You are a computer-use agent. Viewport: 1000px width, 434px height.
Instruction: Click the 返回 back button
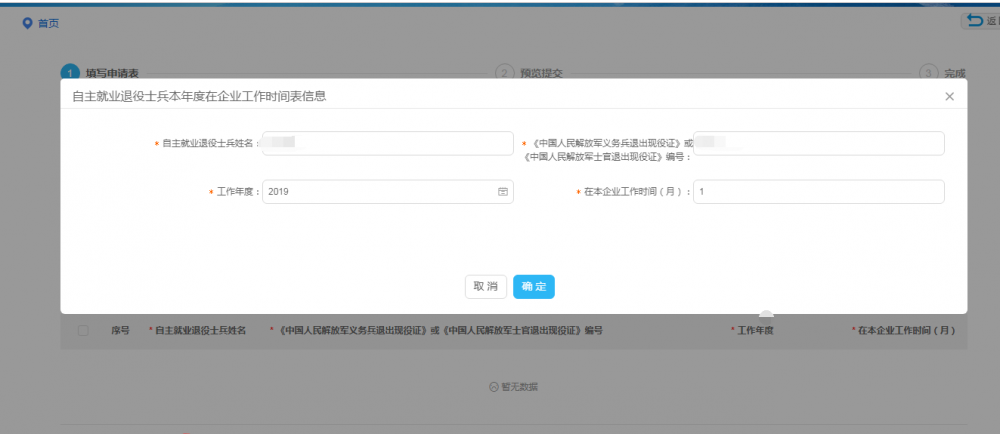point(980,21)
